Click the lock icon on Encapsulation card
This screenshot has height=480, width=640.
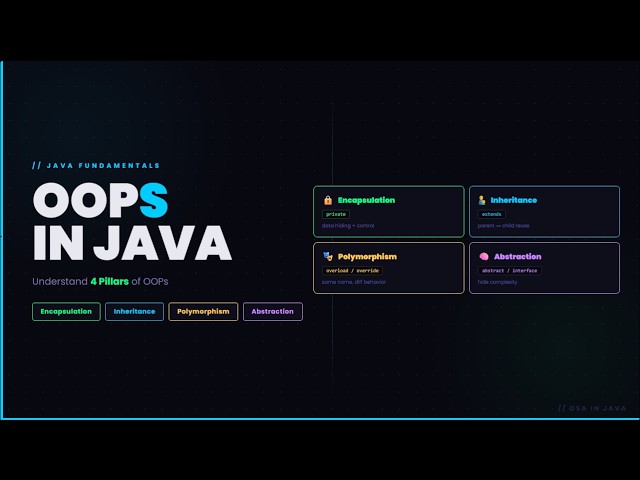328,200
